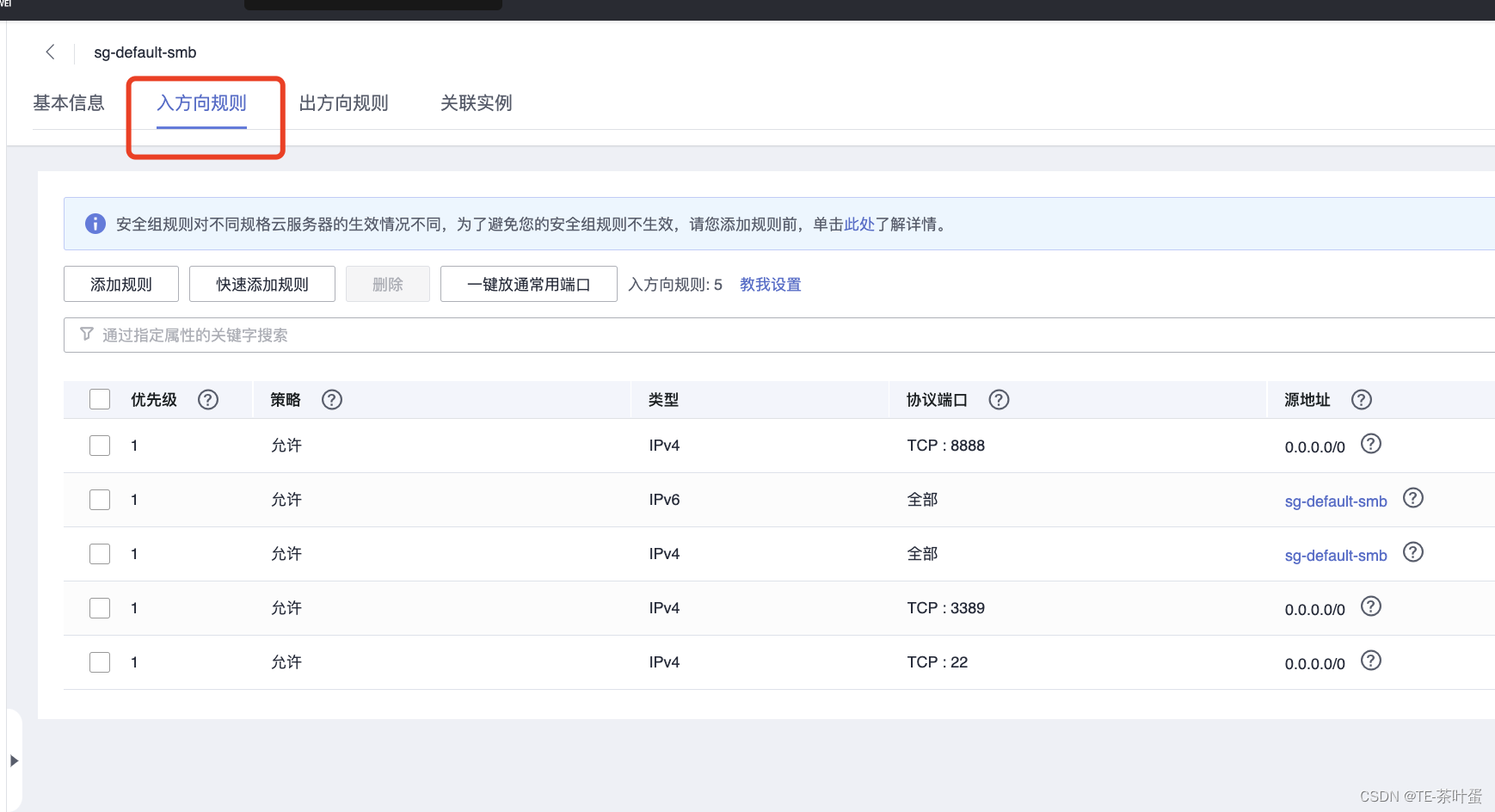Switch to the 基本信息 tab
1495x812 pixels.
(x=69, y=103)
